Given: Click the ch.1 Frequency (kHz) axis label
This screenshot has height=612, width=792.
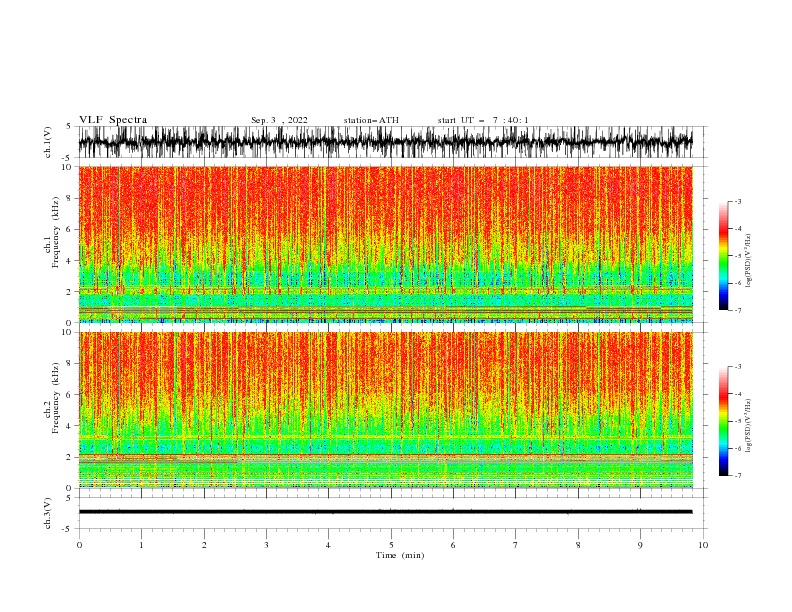Looking at the screenshot, I should click(52, 233).
